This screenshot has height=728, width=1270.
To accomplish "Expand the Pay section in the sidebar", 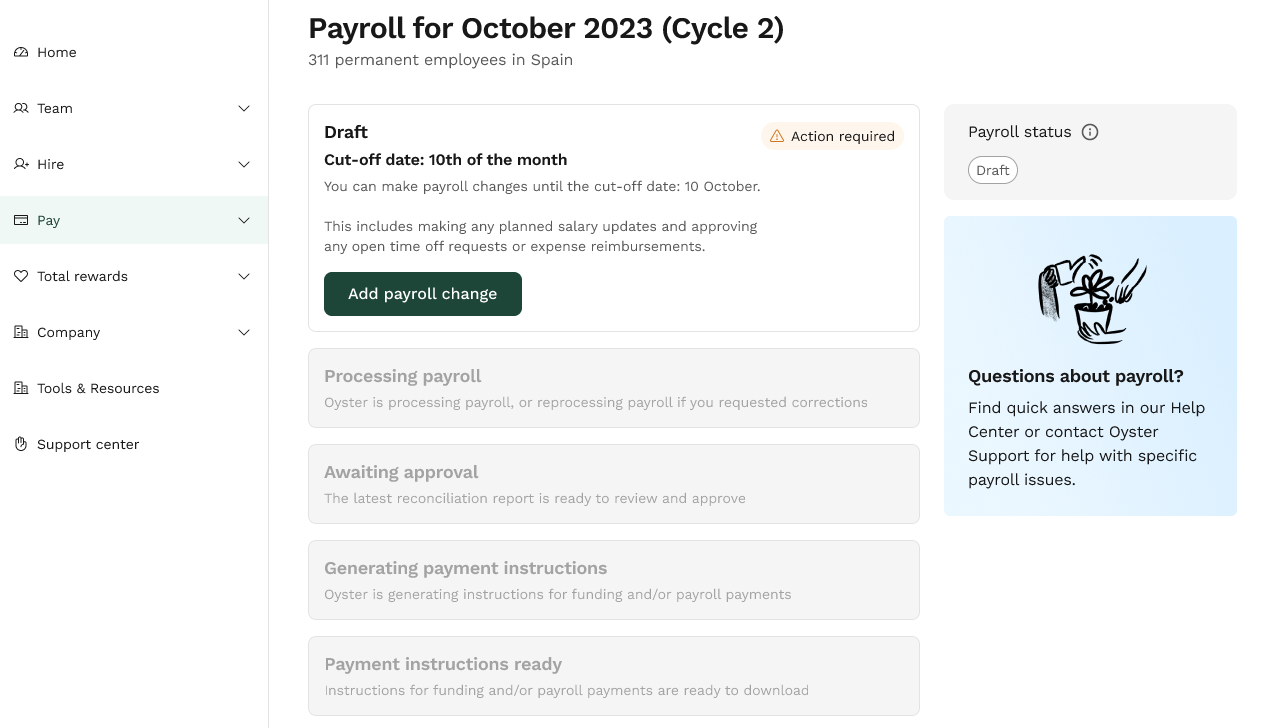I will [x=244, y=220].
